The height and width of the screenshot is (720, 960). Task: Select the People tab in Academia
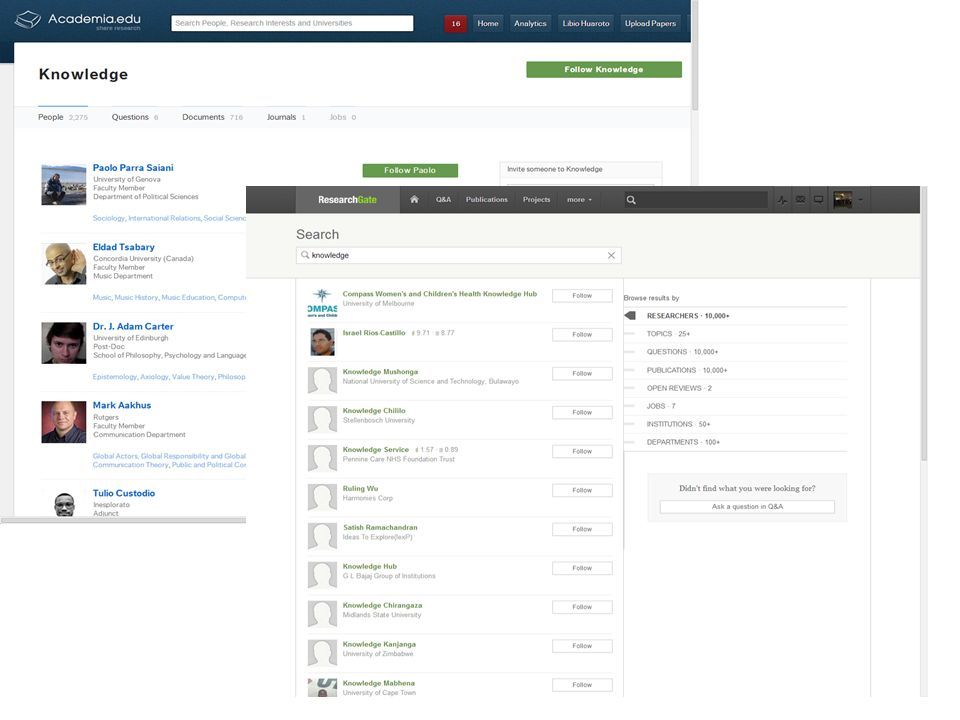pos(62,117)
